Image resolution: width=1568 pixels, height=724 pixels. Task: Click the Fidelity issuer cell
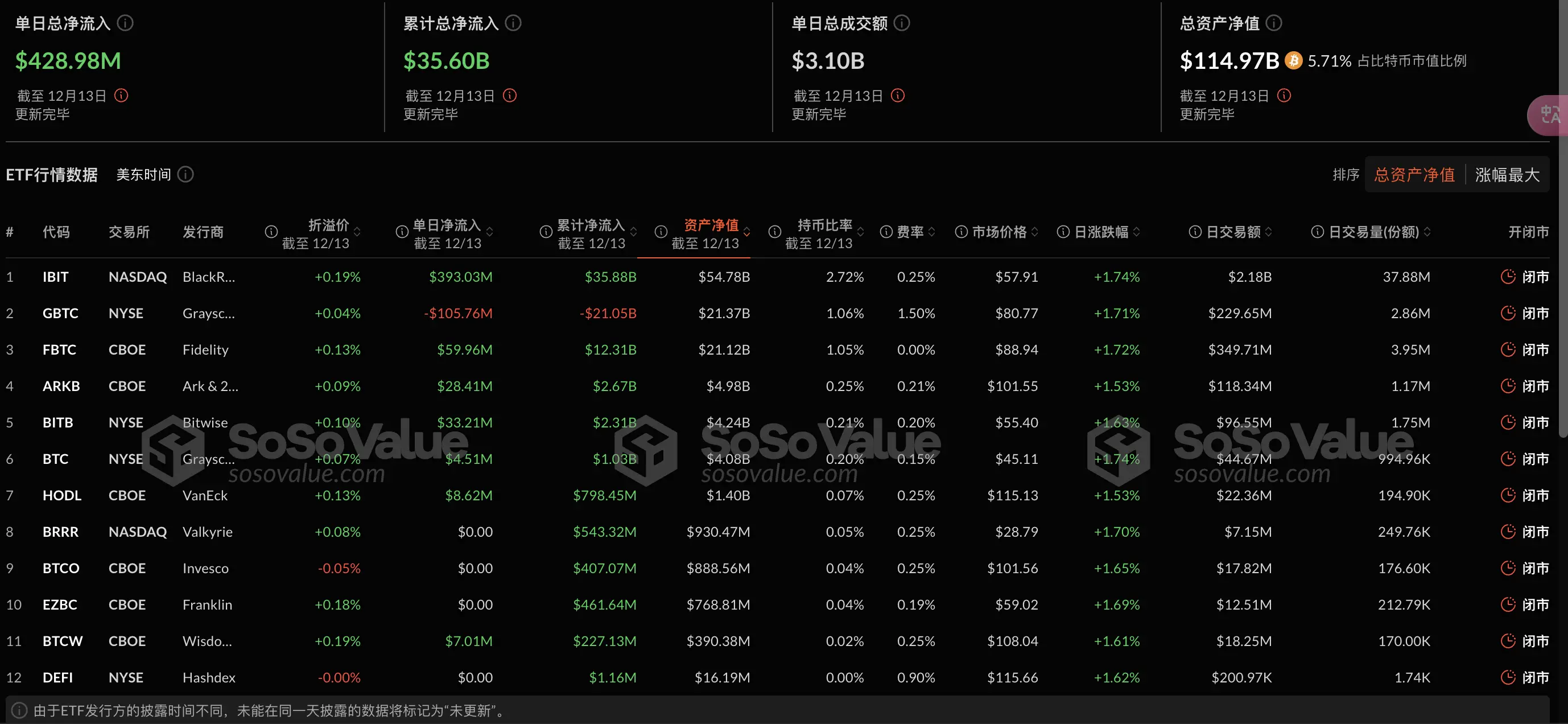[206, 350]
